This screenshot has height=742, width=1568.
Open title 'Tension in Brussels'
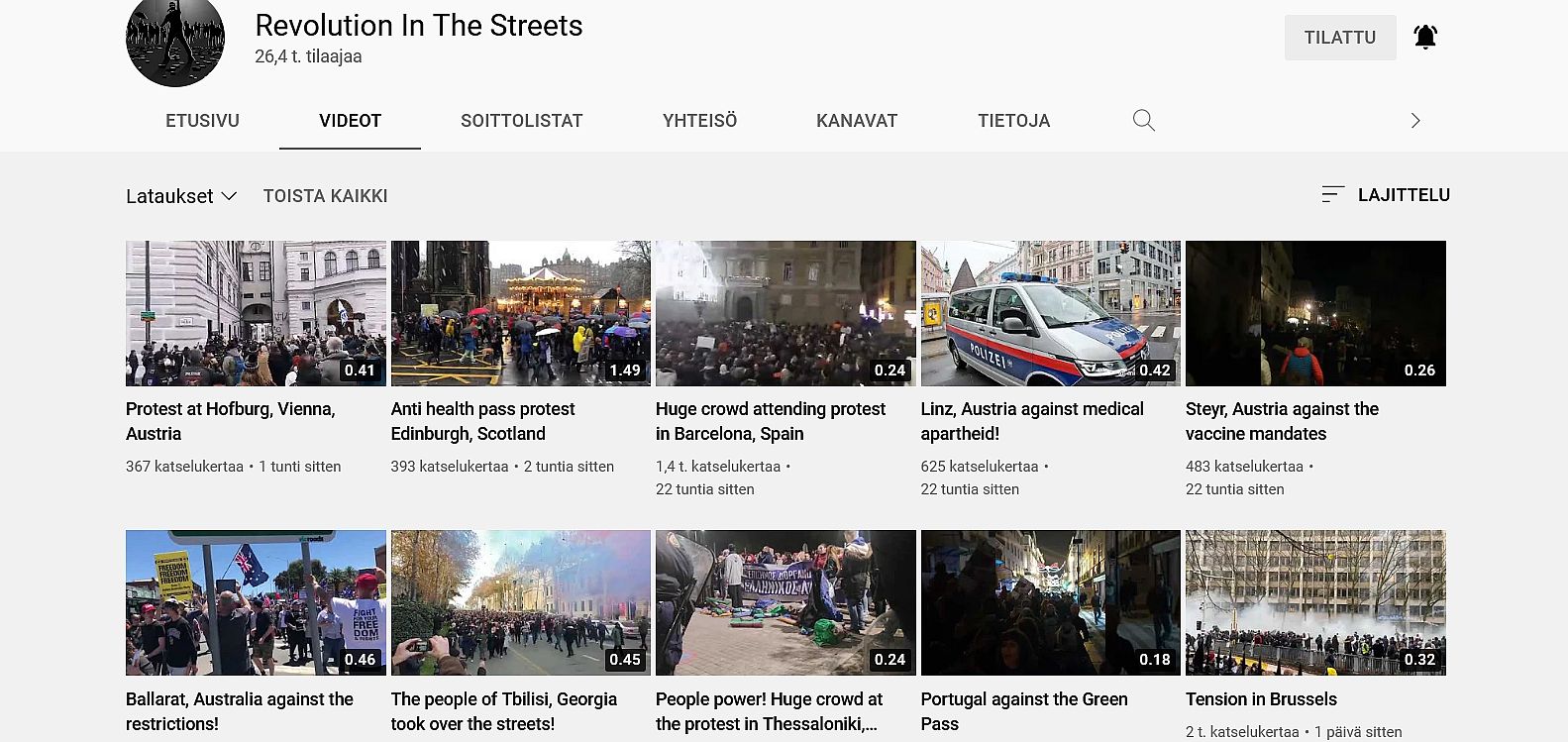coord(1262,699)
